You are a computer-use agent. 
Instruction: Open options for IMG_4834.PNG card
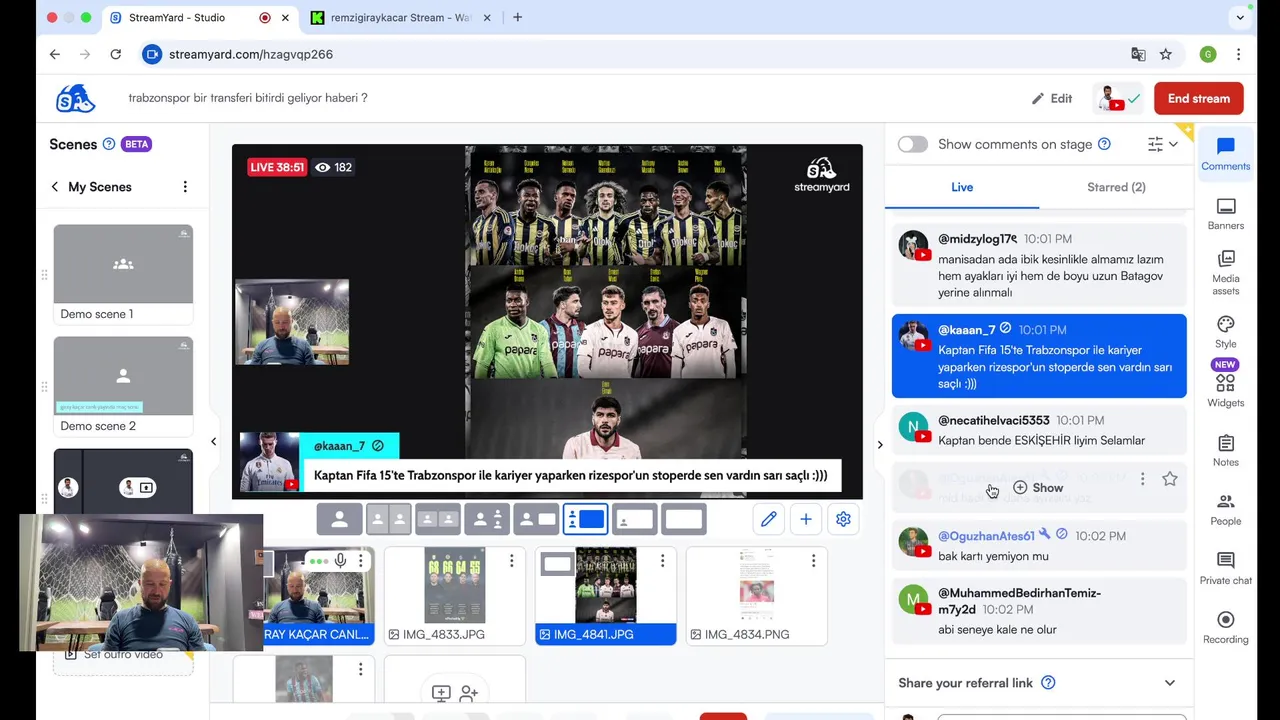tap(813, 561)
